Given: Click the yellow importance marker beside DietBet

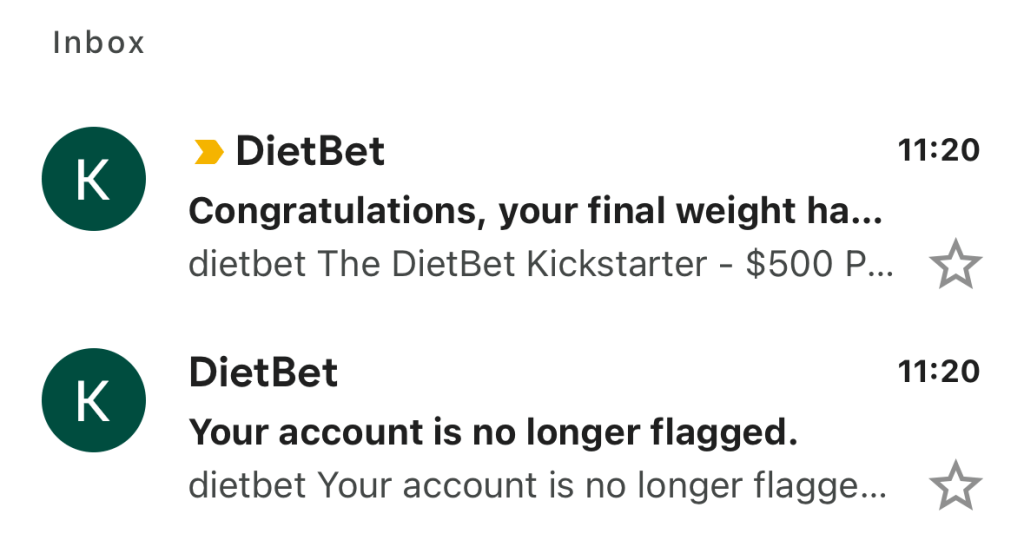Looking at the screenshot, I should [208, 152].
